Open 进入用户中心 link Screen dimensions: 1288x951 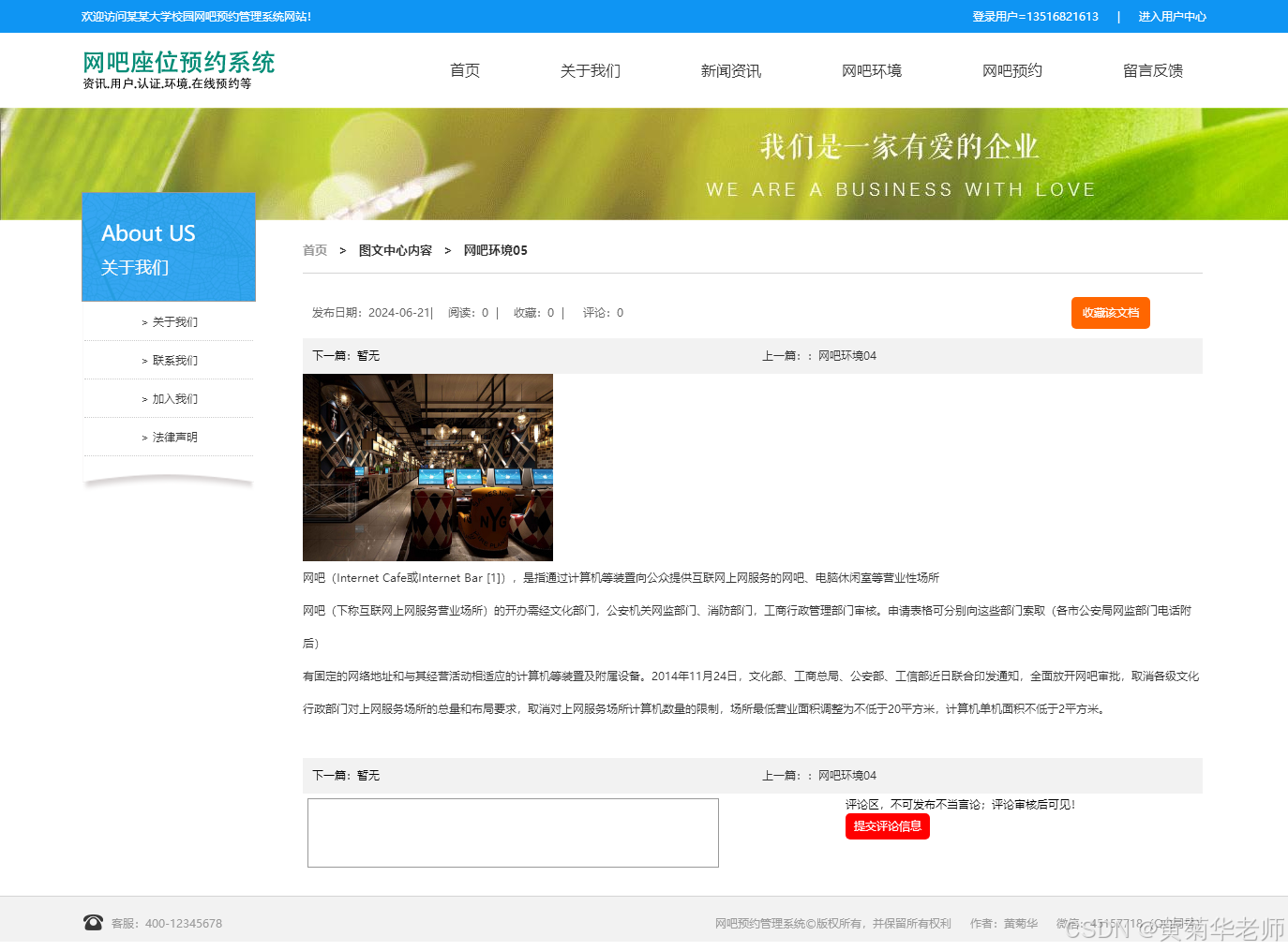click(x=1172, y=16)
